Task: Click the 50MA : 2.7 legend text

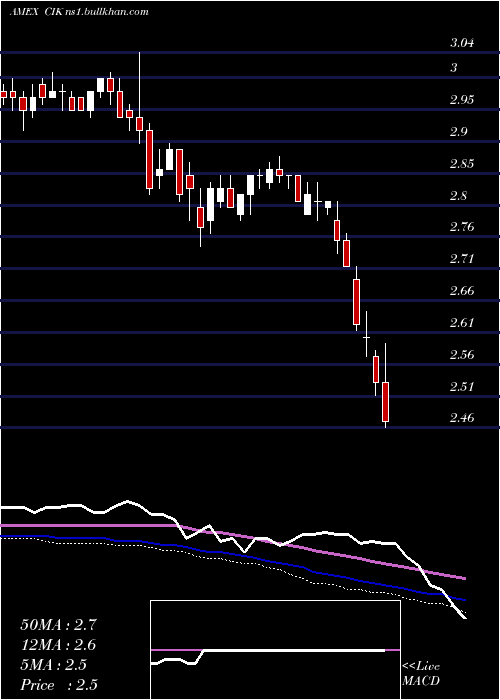Action: pyautogui.click(x=58, y=625)
